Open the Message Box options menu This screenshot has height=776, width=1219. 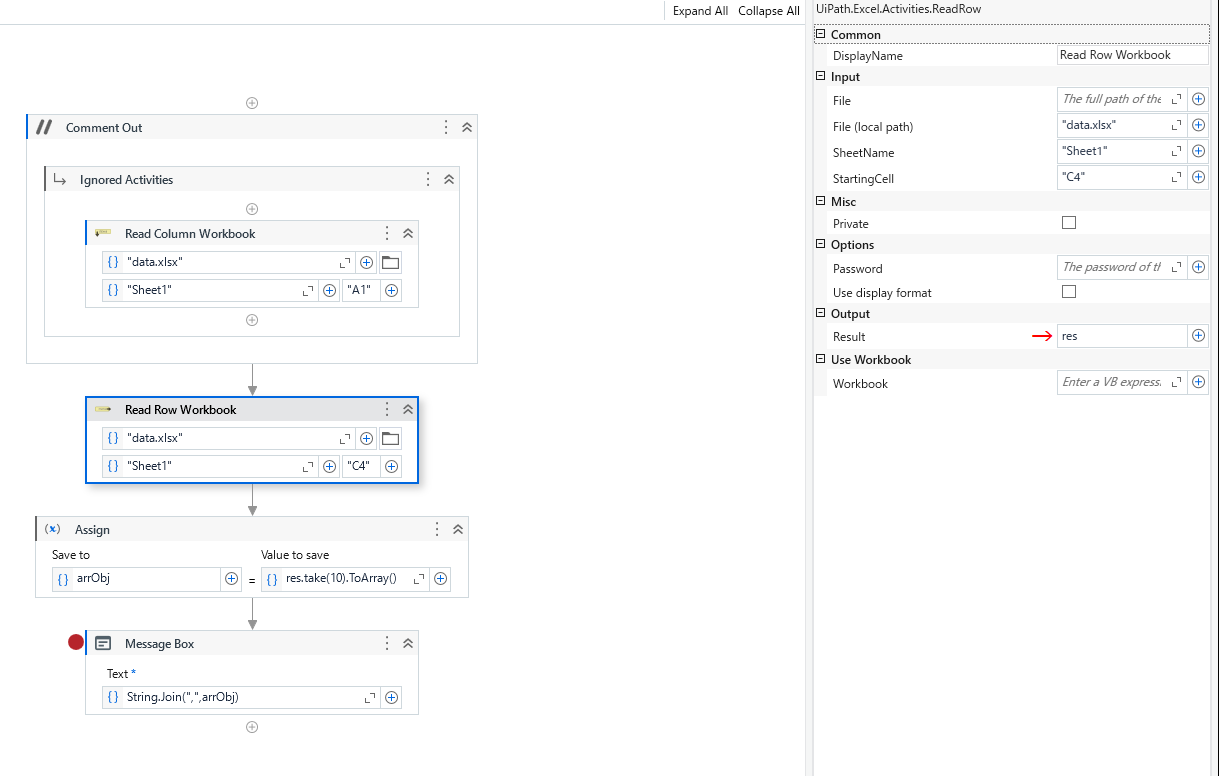pyautogui.click(x=387, y=644)
